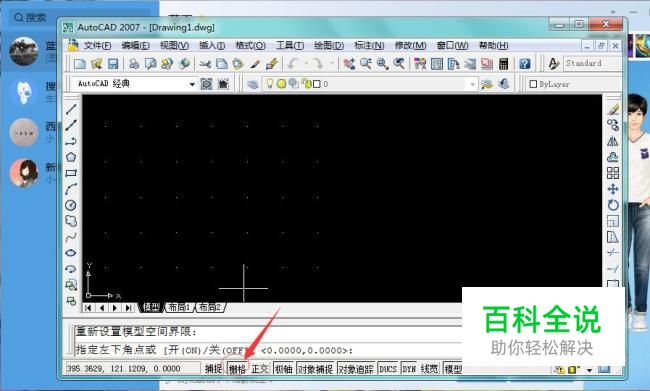This screenshot has height=391, width=650.
Task: Toggle 线宽 lineweight display
Action: click(x=429, y=369)
